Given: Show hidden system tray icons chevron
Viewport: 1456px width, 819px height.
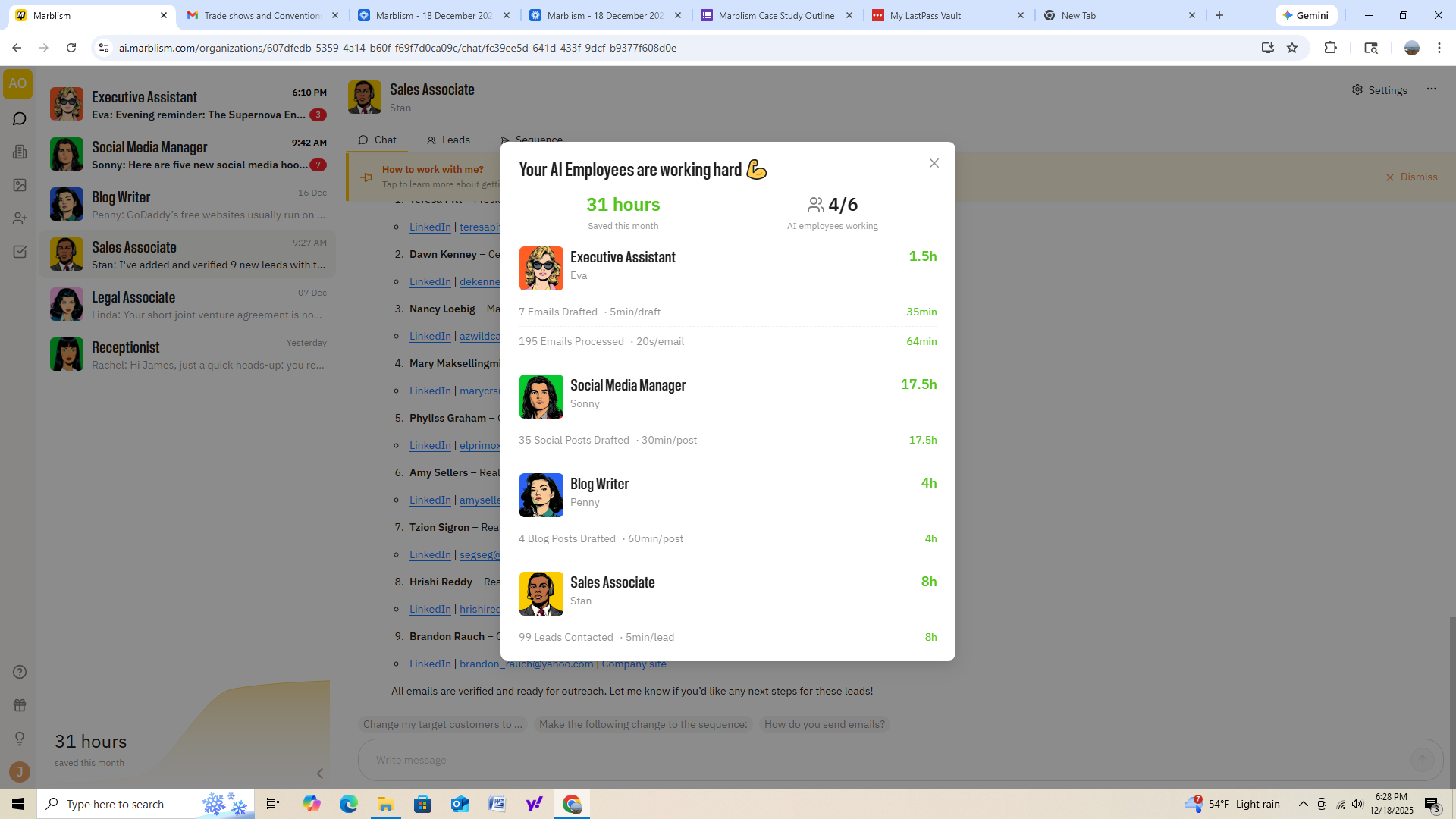Looking at the screenshot, I should [x=1303, y=804].
